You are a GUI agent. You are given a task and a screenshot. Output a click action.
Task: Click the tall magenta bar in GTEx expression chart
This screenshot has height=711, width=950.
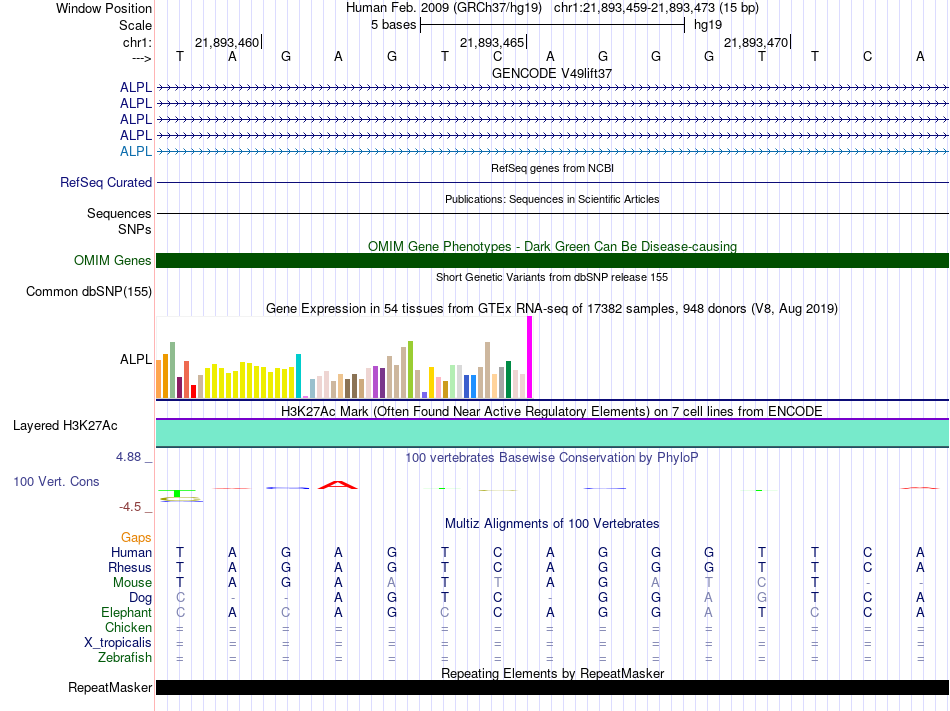coord(529,357)
